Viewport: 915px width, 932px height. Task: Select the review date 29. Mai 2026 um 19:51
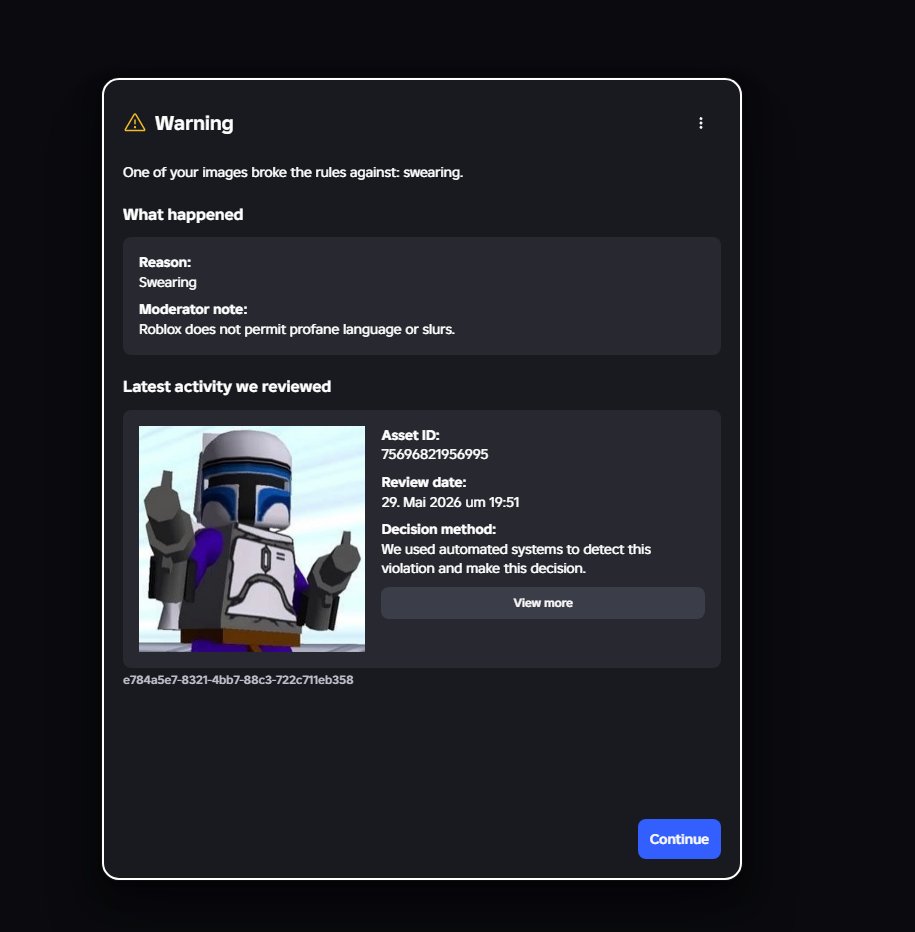pos(450,502)
